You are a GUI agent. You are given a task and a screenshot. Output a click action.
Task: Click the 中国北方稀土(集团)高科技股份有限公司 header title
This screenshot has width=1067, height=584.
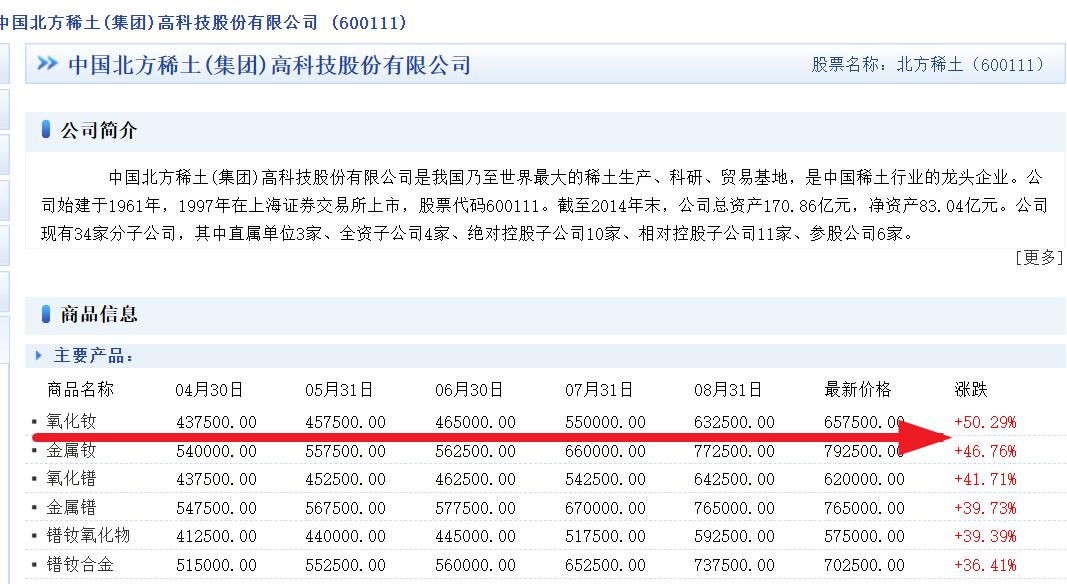click(x=269, y=65)
